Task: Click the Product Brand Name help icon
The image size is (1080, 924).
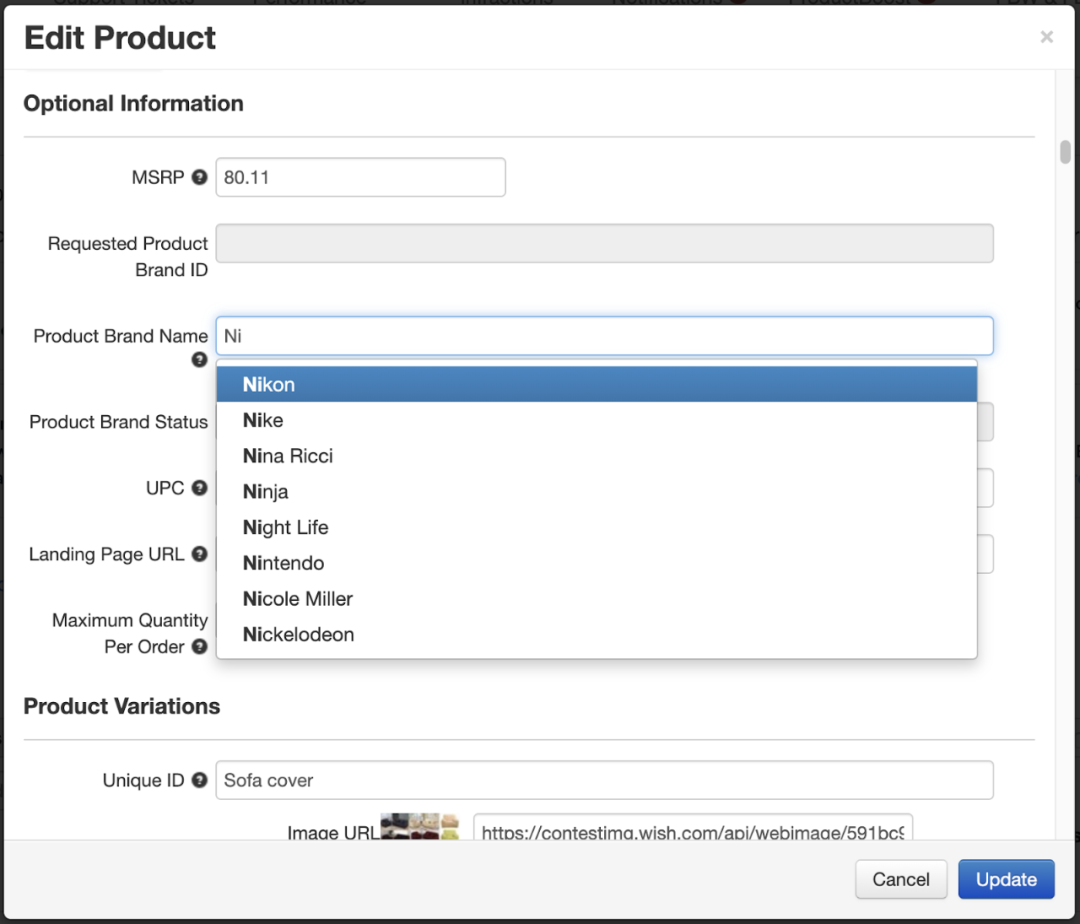Action: [x=200, y=360]
